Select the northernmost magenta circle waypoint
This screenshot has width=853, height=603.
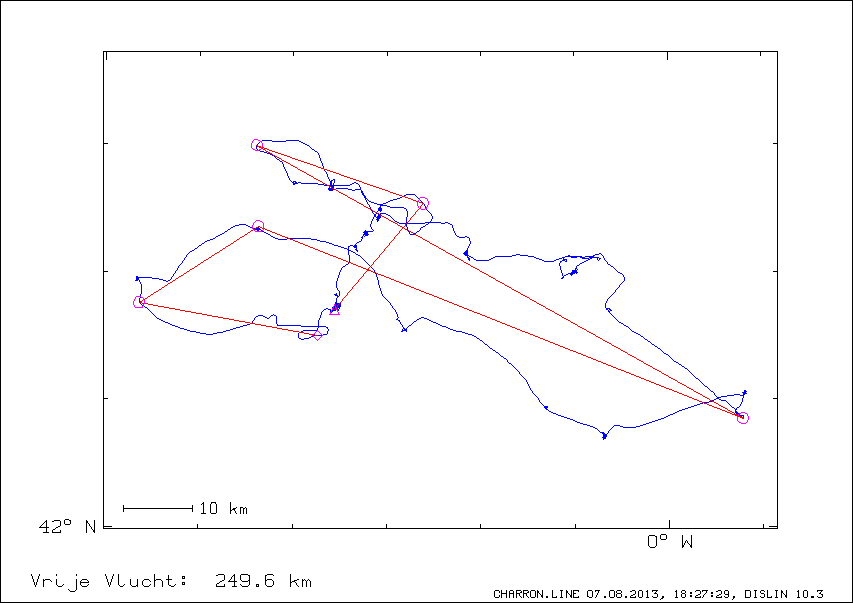pyautogui.click(x=257, y=145)
